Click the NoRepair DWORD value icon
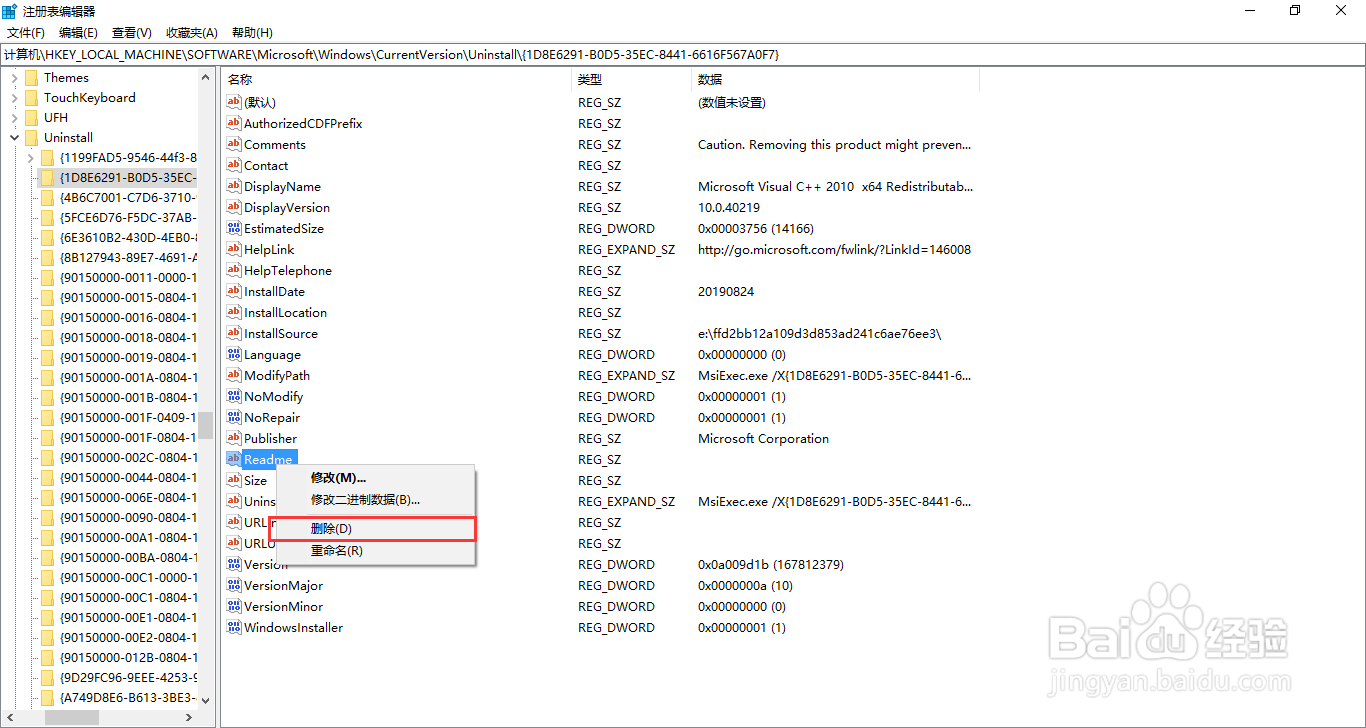 [x=234, y=417]
